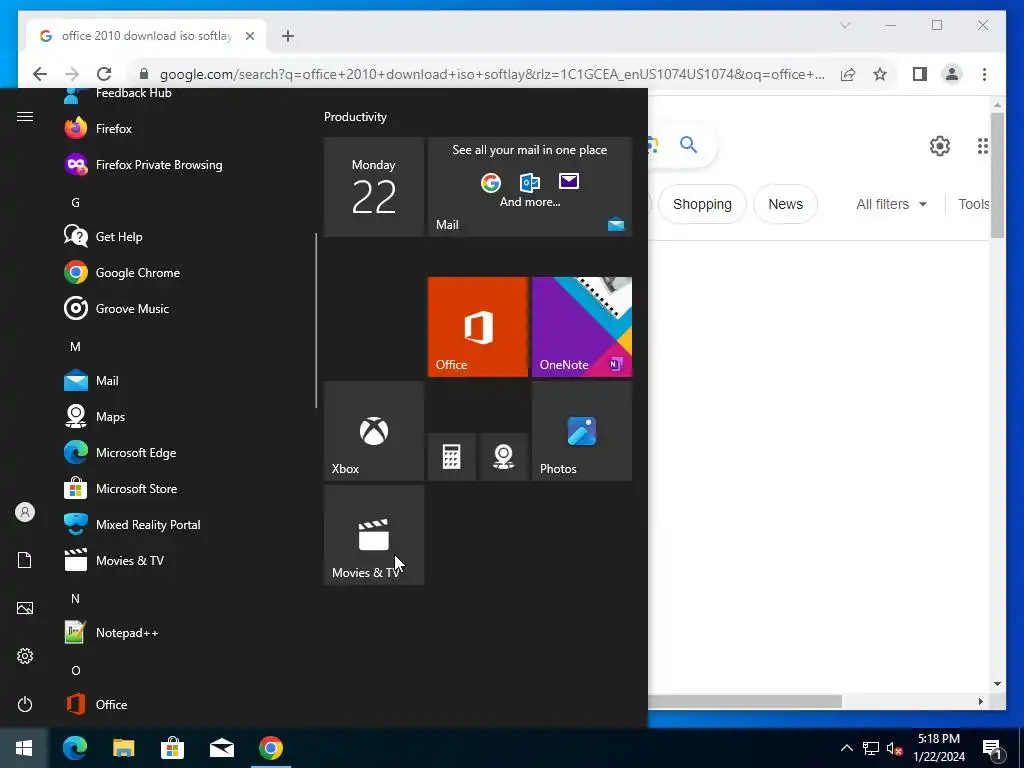The height and width of the screenshot is (768, 1024).
Task: Select the News search filter
Action: [785, 204]
